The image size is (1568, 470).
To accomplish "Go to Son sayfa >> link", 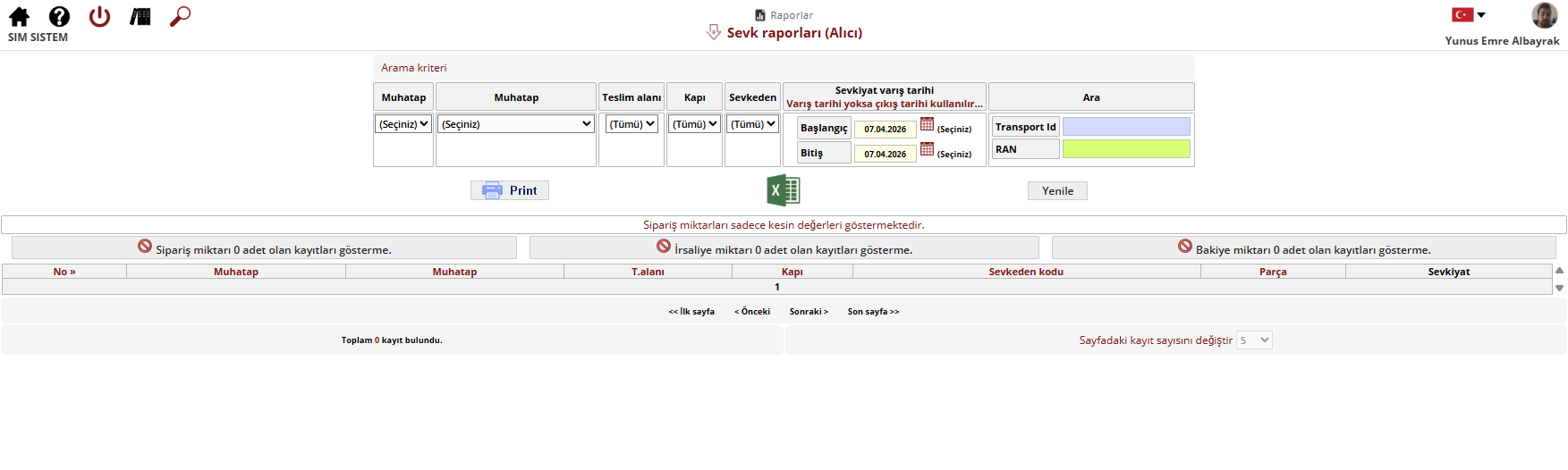I will tap(873, 312).
